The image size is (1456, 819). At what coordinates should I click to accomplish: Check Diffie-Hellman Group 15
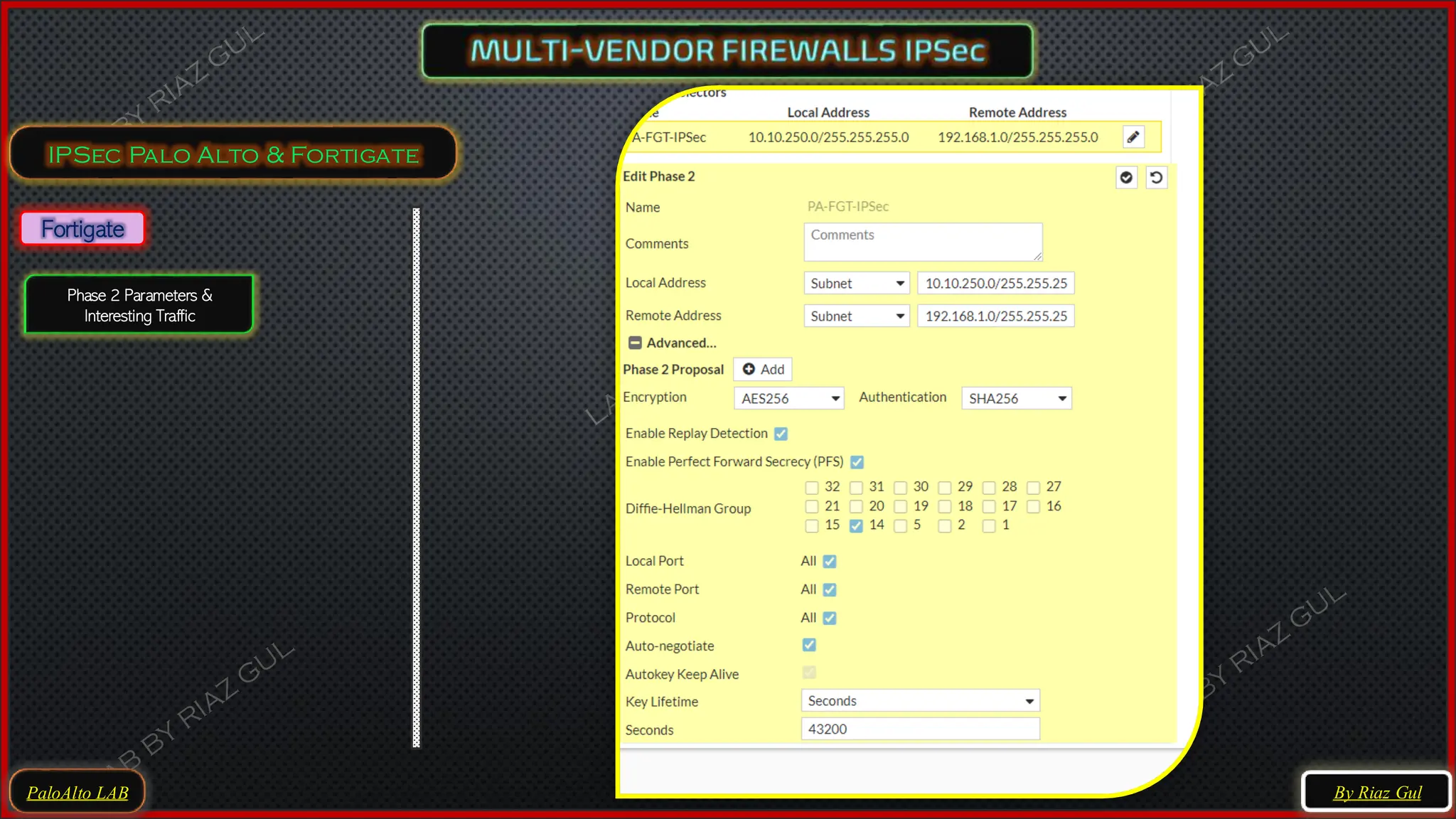point(811,525)
